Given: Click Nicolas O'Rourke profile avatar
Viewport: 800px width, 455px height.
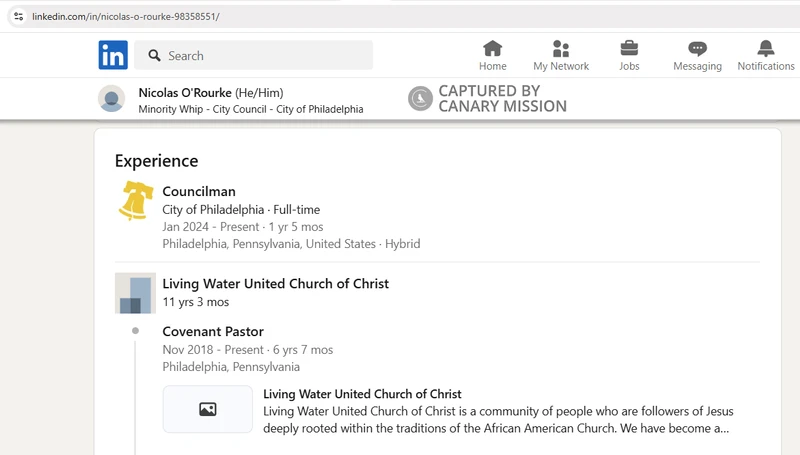Looking at the screenshot, I should point(112,98).
